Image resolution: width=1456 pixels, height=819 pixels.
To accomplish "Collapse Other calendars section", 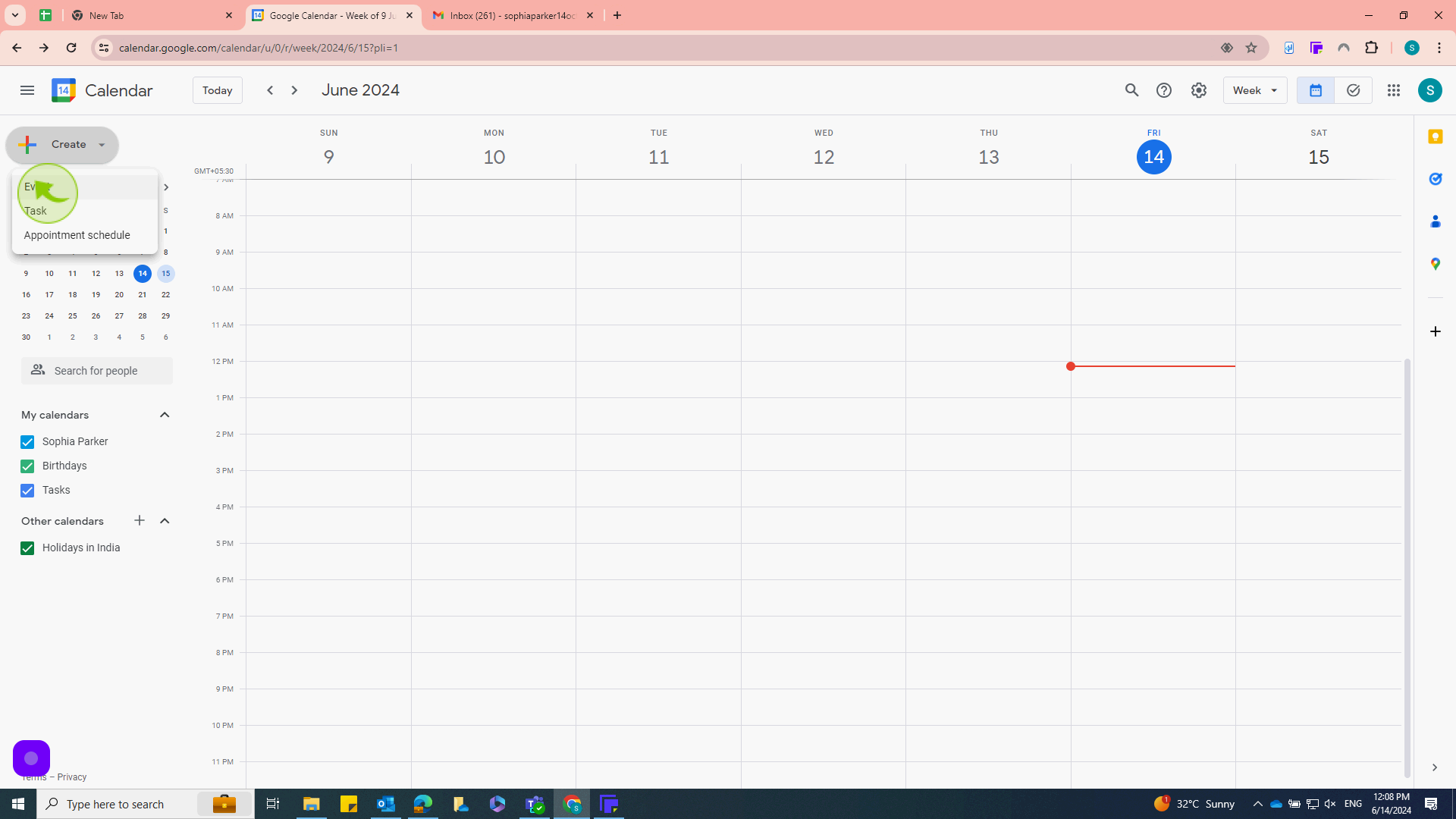I will (165, 521).
